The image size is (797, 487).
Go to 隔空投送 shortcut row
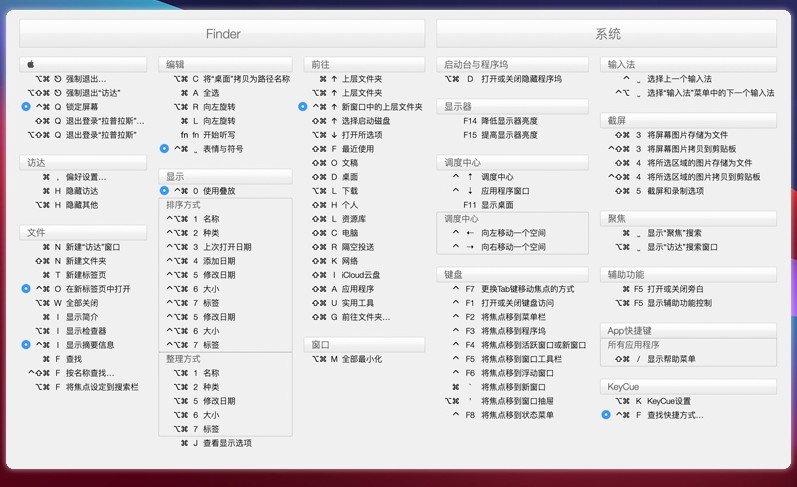point(343,247)
